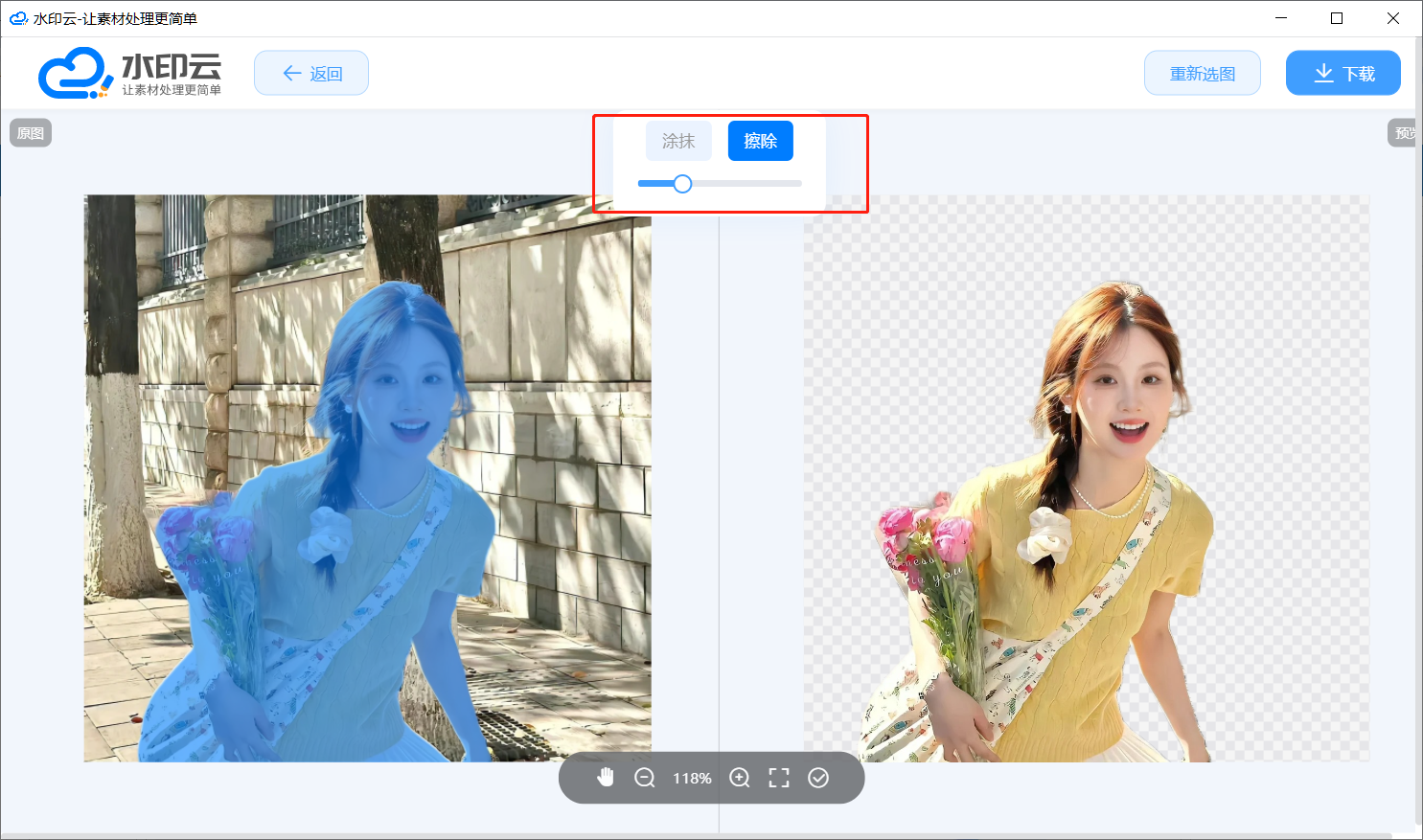Click the original photo with blue mask

[x=367, y=479]
